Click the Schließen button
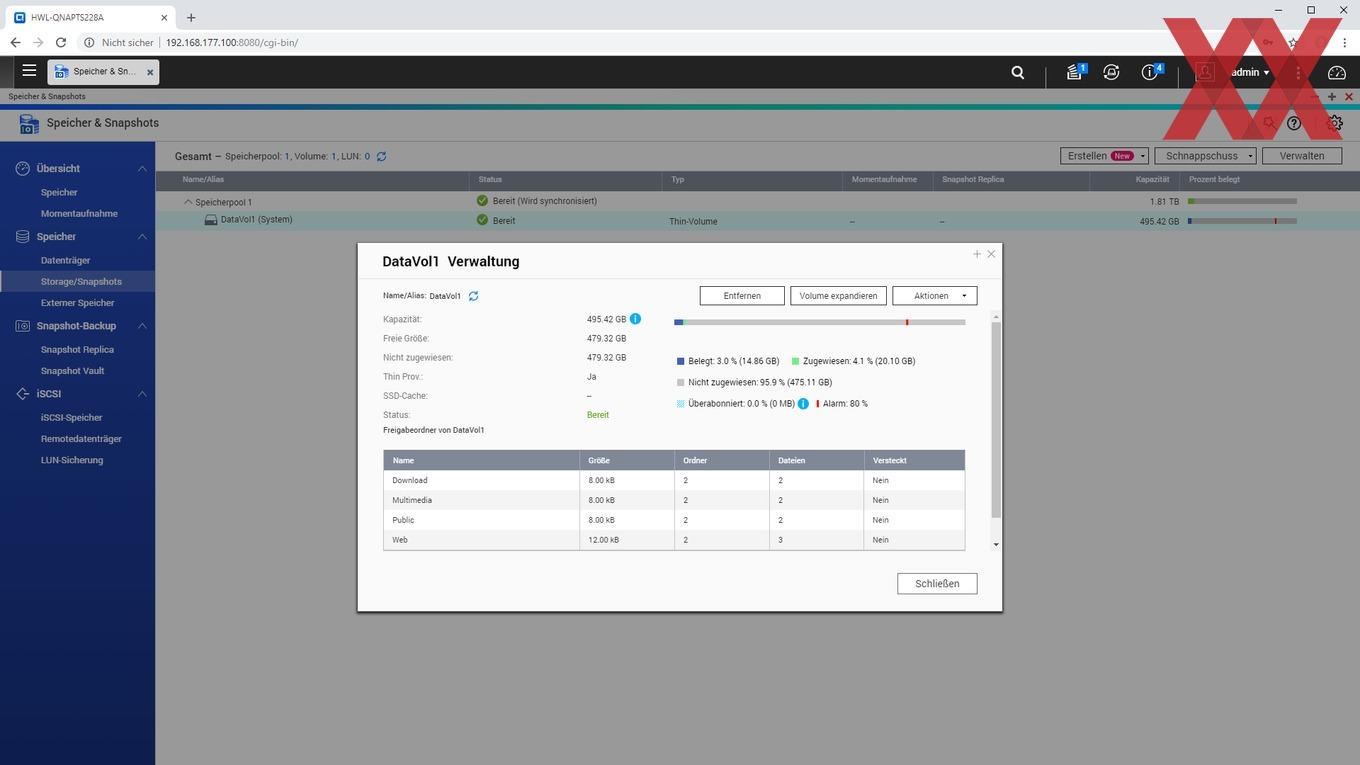The height and width of the screenshot is (765, 1360). (x=937, y=584)
